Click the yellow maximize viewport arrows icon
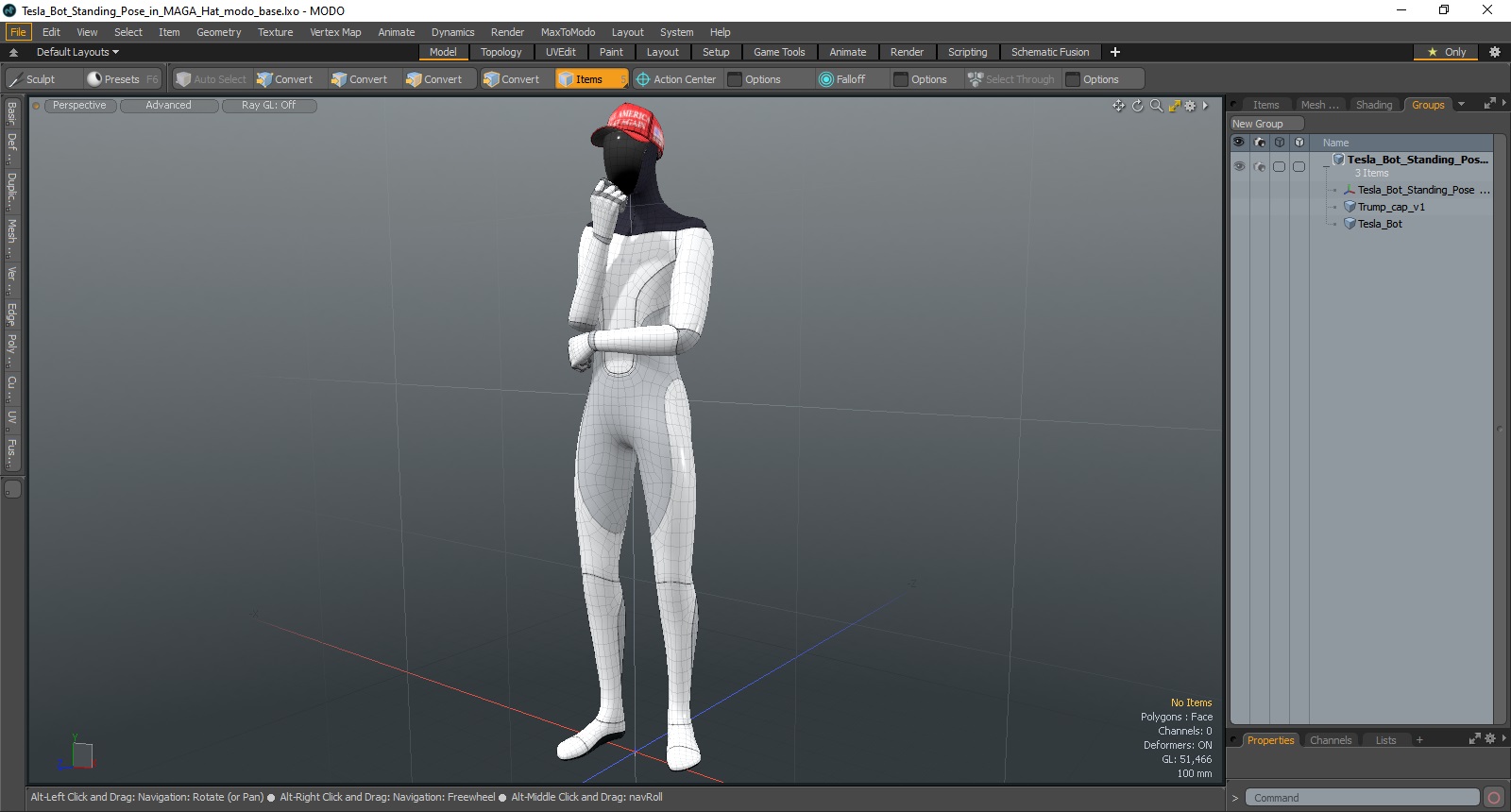Screen dimensions: 1511x812 point(1174,106)
